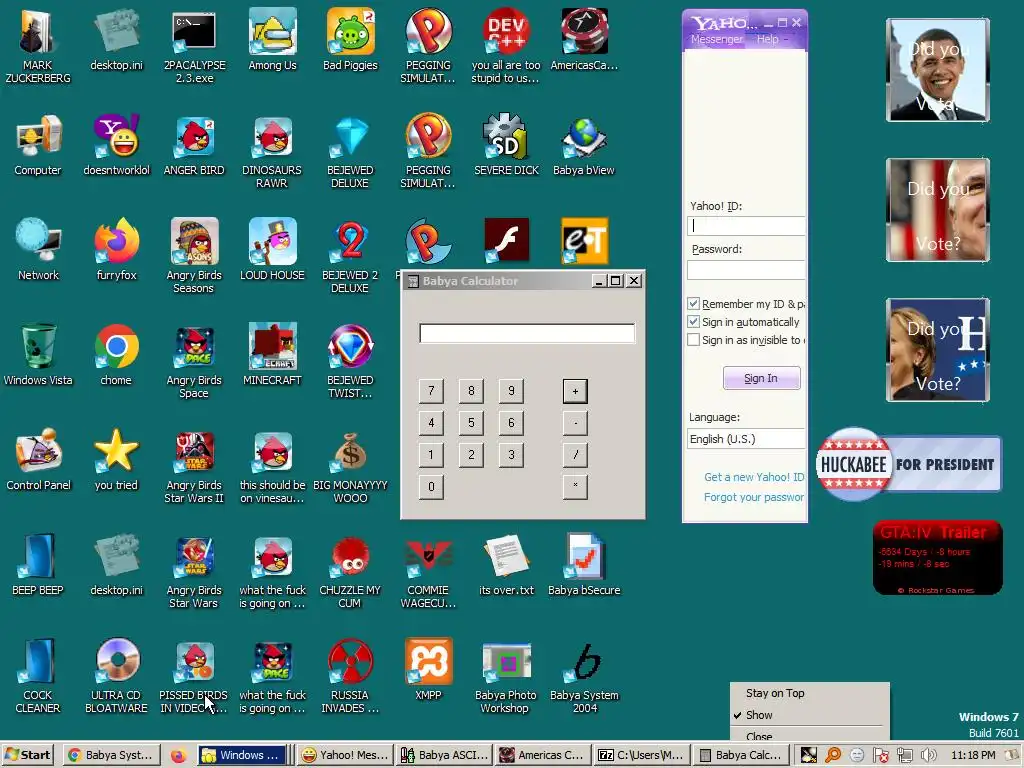
Task: Uncheck Sign in automatically
Action: [694, 322]
